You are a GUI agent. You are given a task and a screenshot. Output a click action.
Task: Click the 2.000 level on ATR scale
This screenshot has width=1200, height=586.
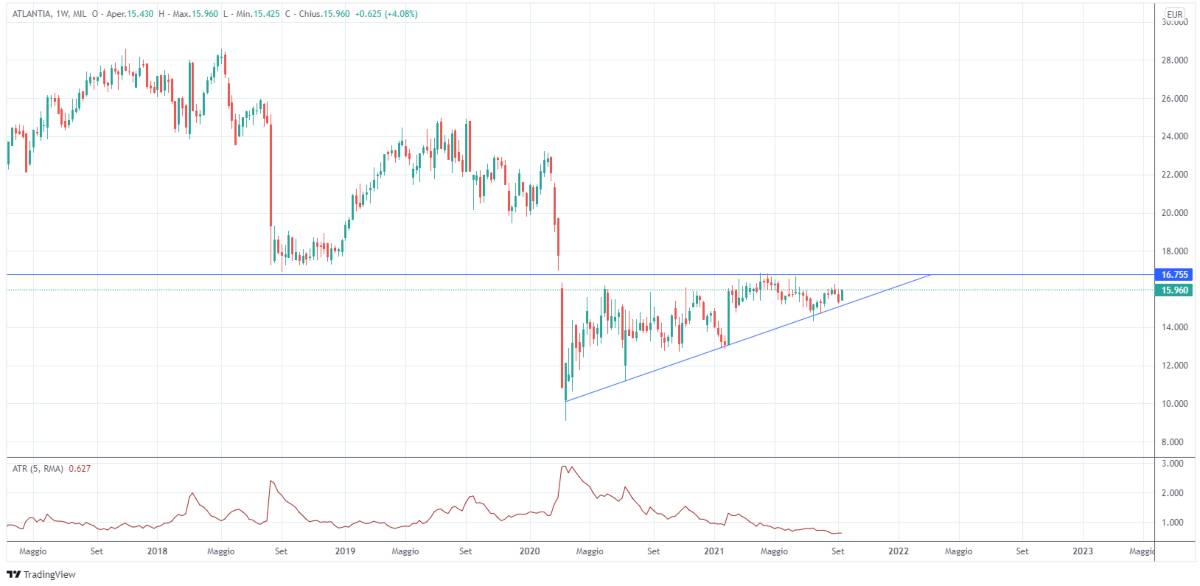click(x=1172, y=493)
